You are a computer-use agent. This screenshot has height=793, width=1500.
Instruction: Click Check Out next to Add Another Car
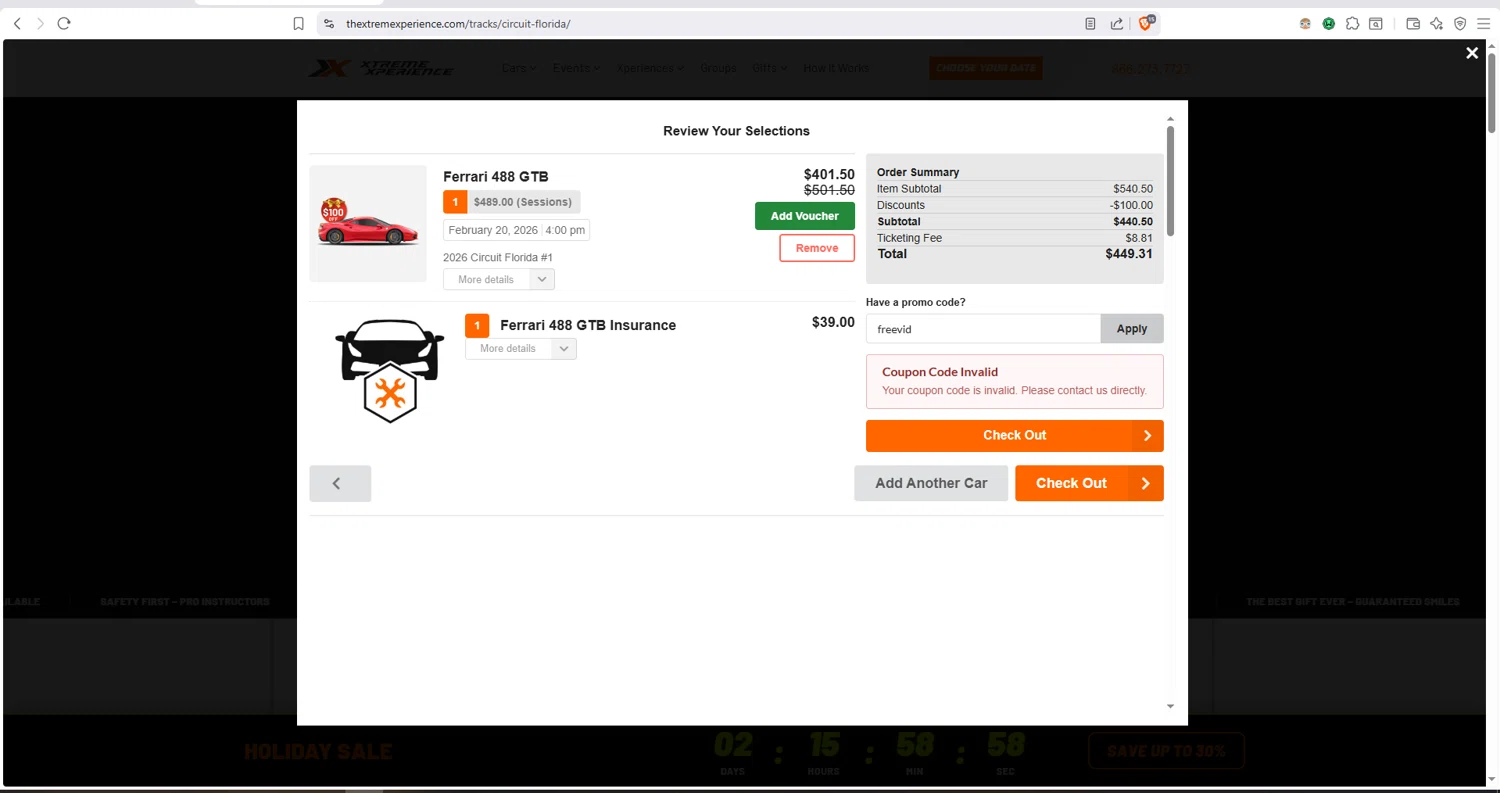[1089, 483]
